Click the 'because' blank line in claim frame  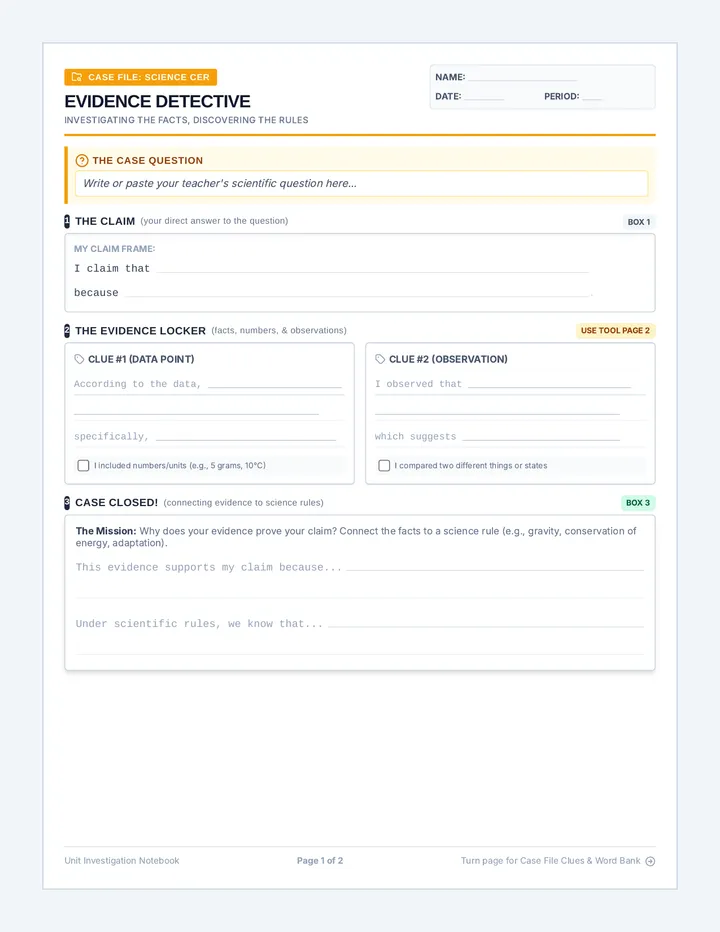coord(357,293)
